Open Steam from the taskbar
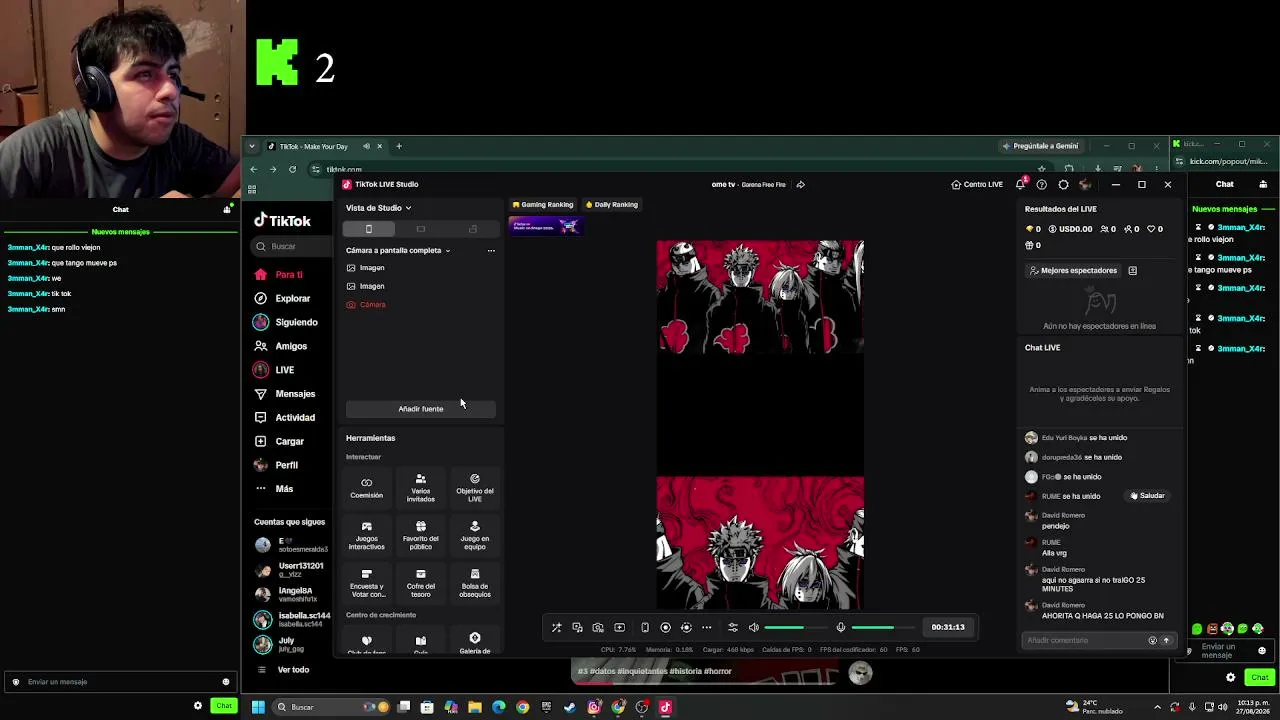1280x720 pixels. [x=570, y=707]
